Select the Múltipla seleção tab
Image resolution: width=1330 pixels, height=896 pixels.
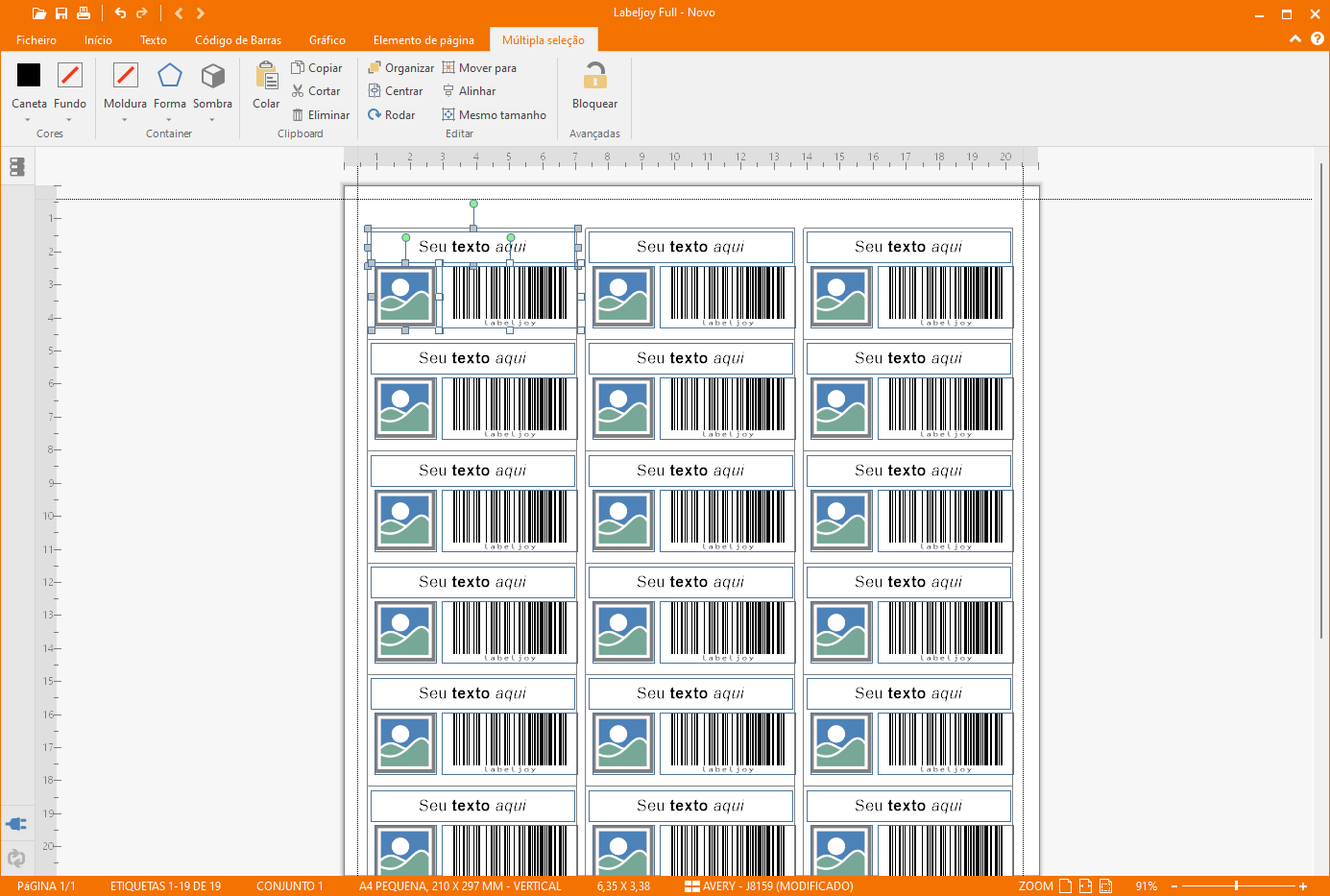click(x=544, y=40)
